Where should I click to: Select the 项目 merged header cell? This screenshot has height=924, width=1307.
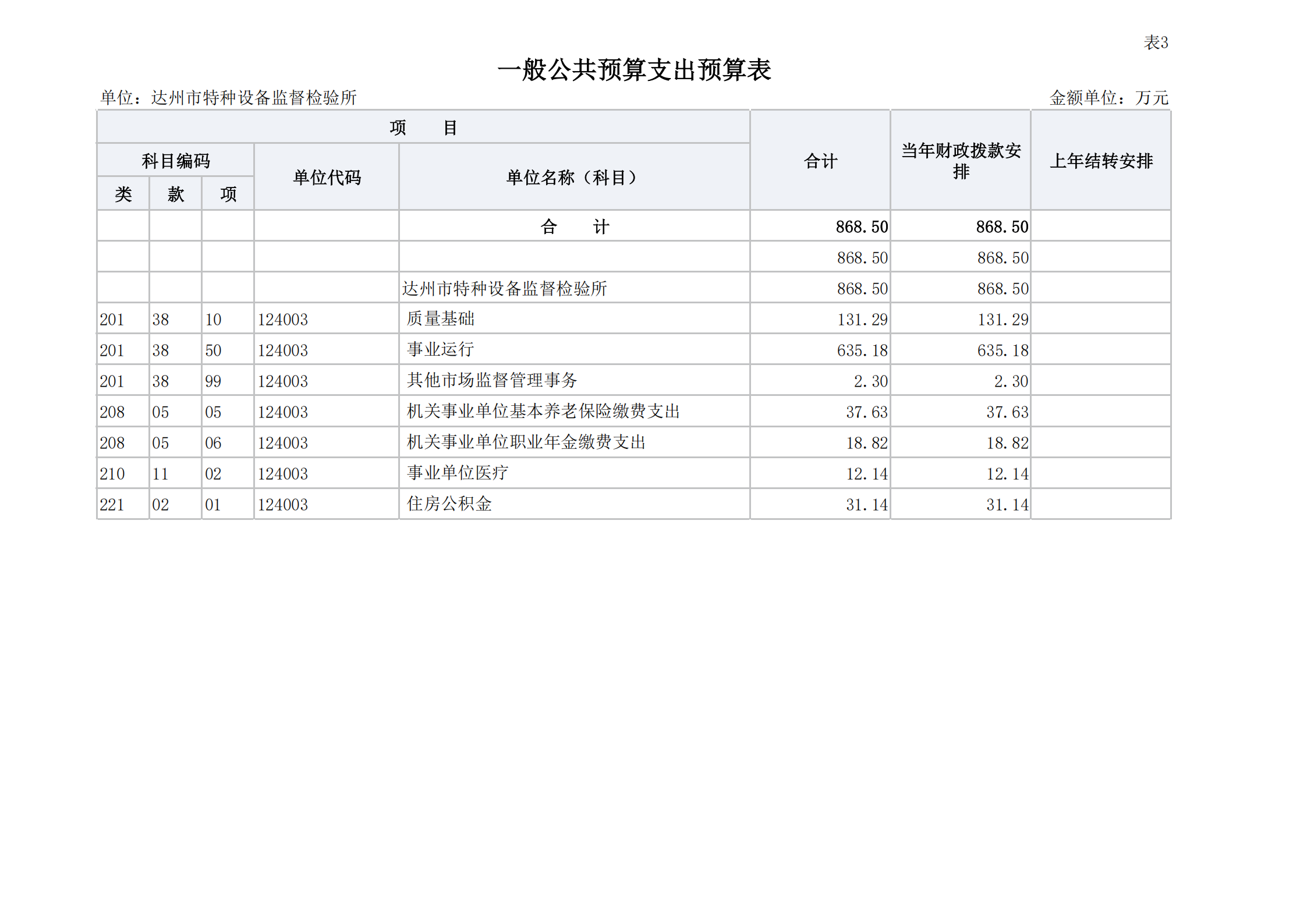[x=423, y=127]
